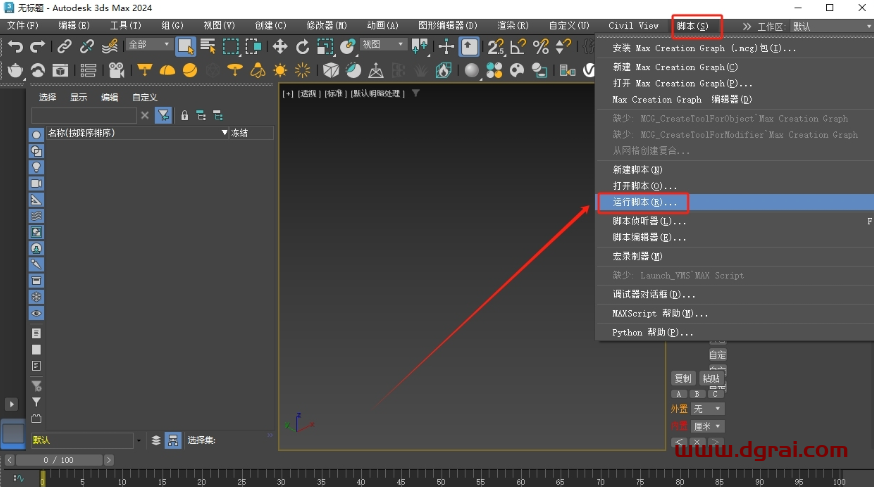
Task: Toggle Percent Snap
Action: (540, 46)
